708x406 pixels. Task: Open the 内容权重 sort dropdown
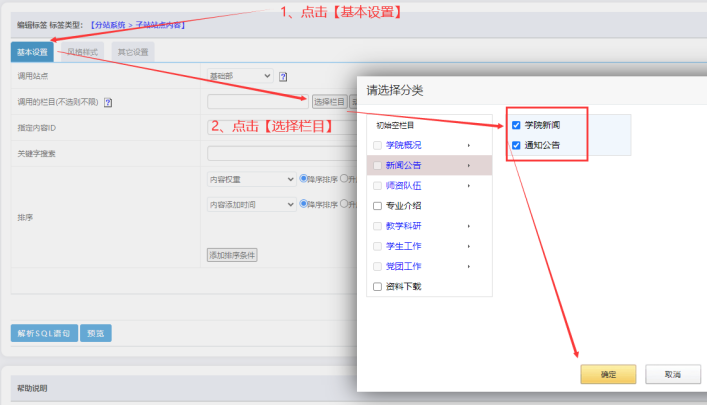click(251, 179)
